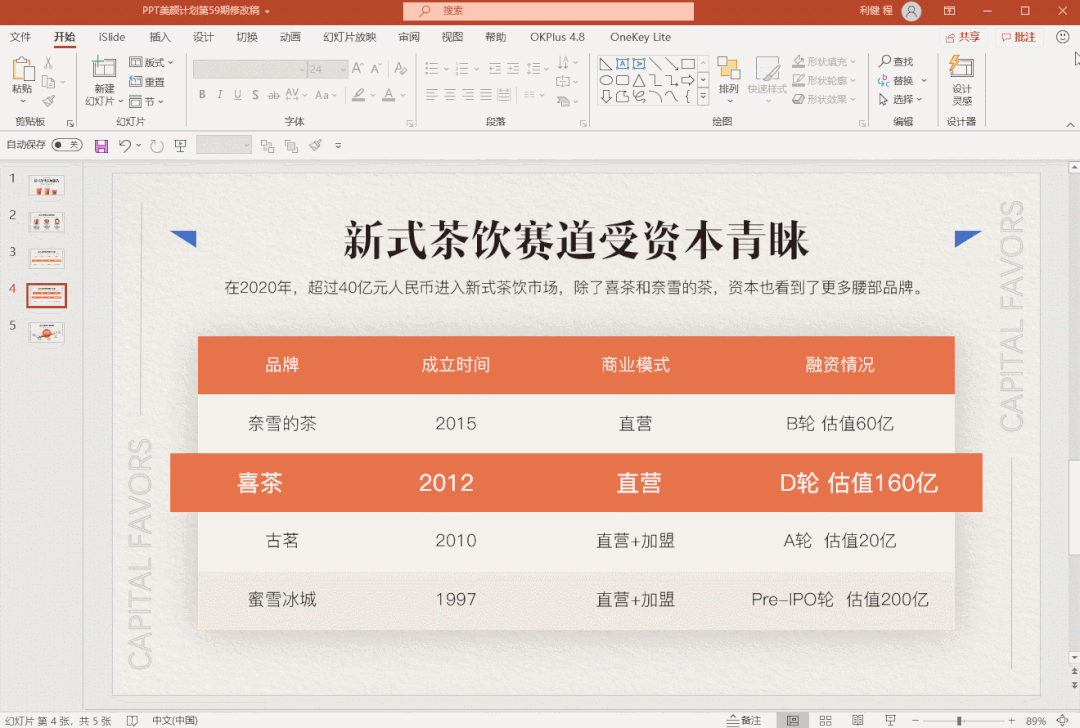Click the 备注 notes button
This screenshot has width=1080, height=728.
(x=744, y=720)
